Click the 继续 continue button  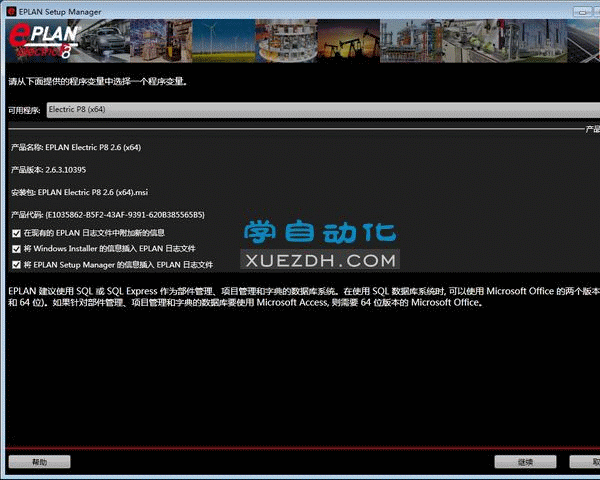pyautogui.click(x=525, y=462)
